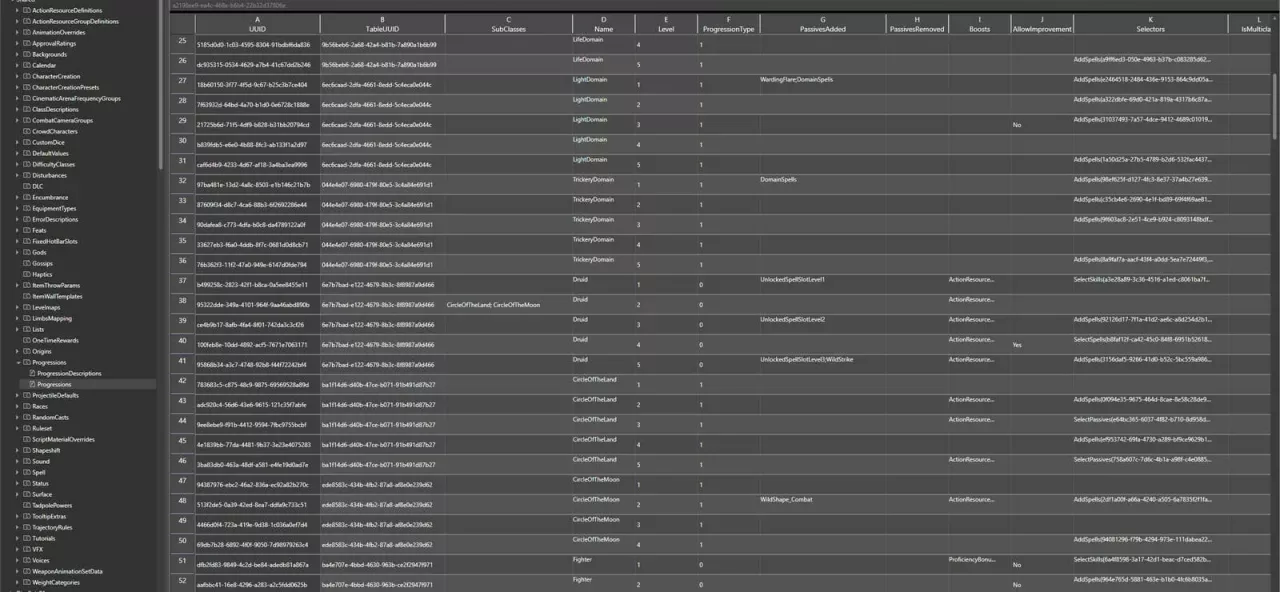Click the Races folder icon
The image size is (1280, 592).
coord(27,406)
